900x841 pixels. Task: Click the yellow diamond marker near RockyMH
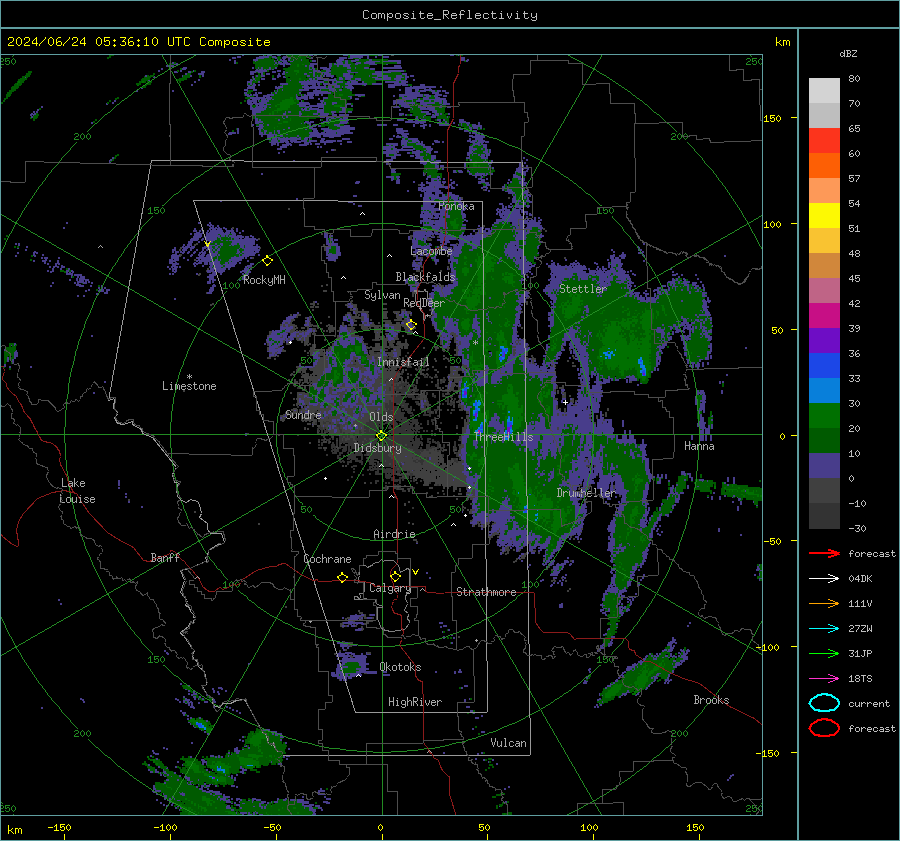pyautogui.click(x=267, y=261)
